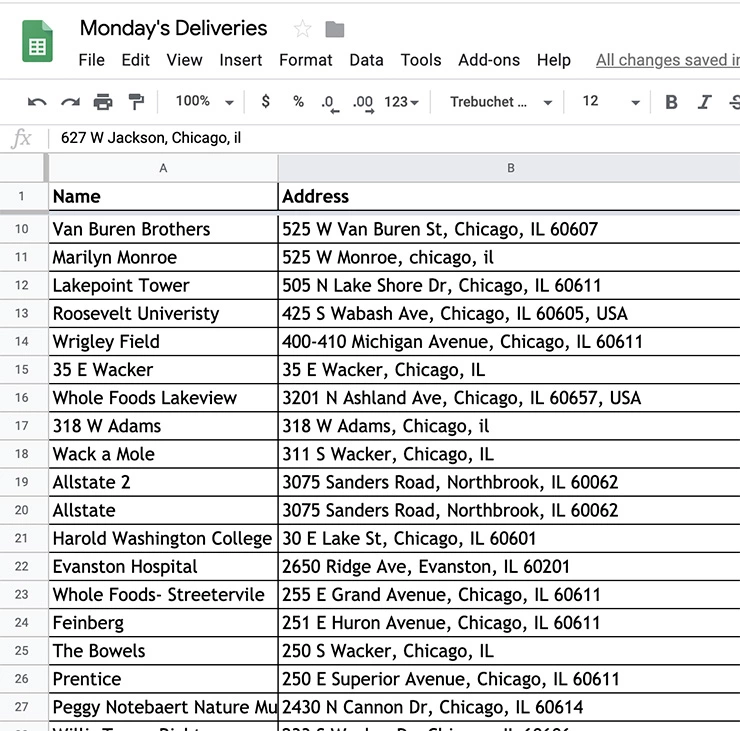
Task: Click the Redo icon
Action: click(70, 102)
